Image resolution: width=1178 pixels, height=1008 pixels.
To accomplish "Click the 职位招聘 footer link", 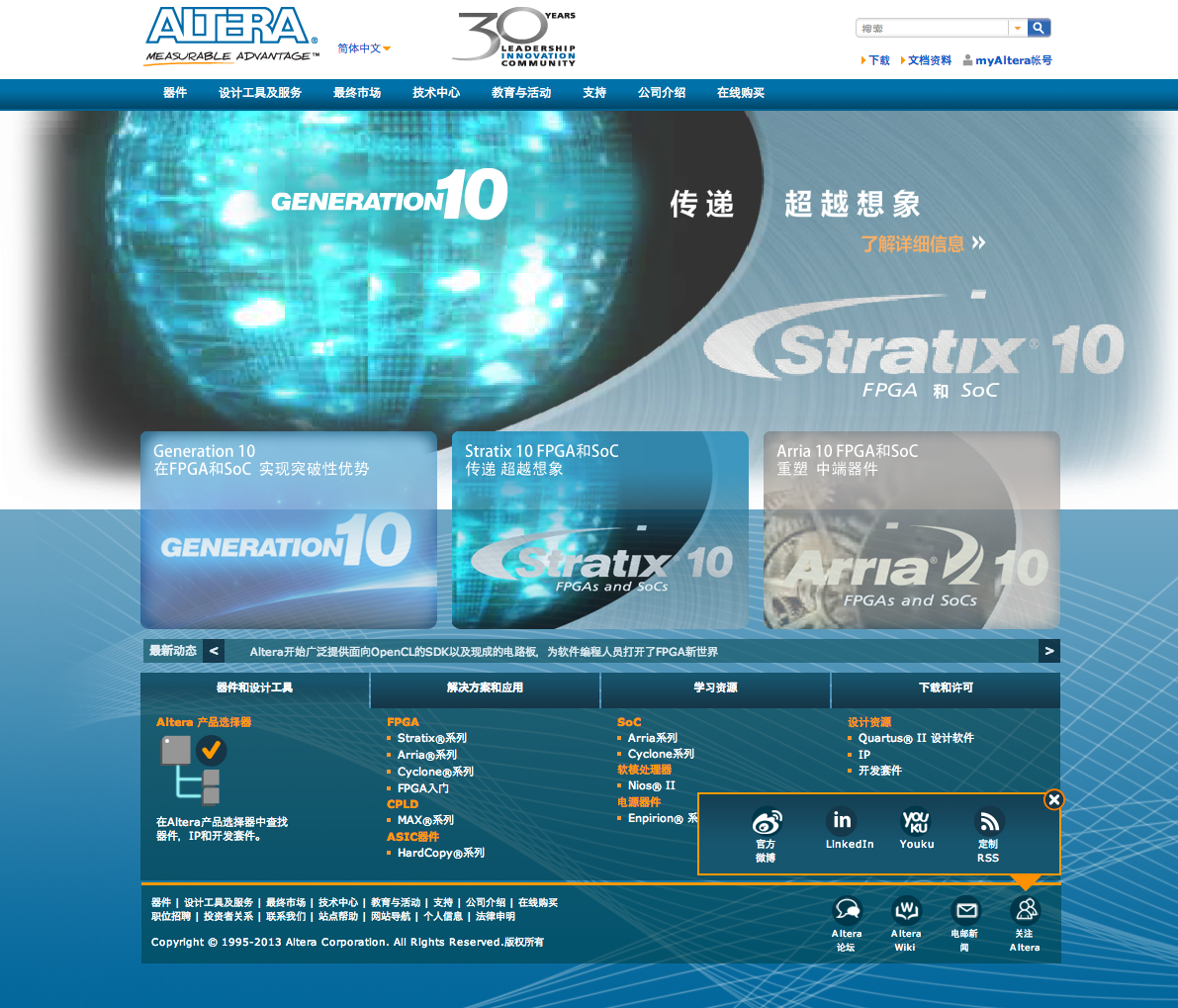I will coord(170,916).
